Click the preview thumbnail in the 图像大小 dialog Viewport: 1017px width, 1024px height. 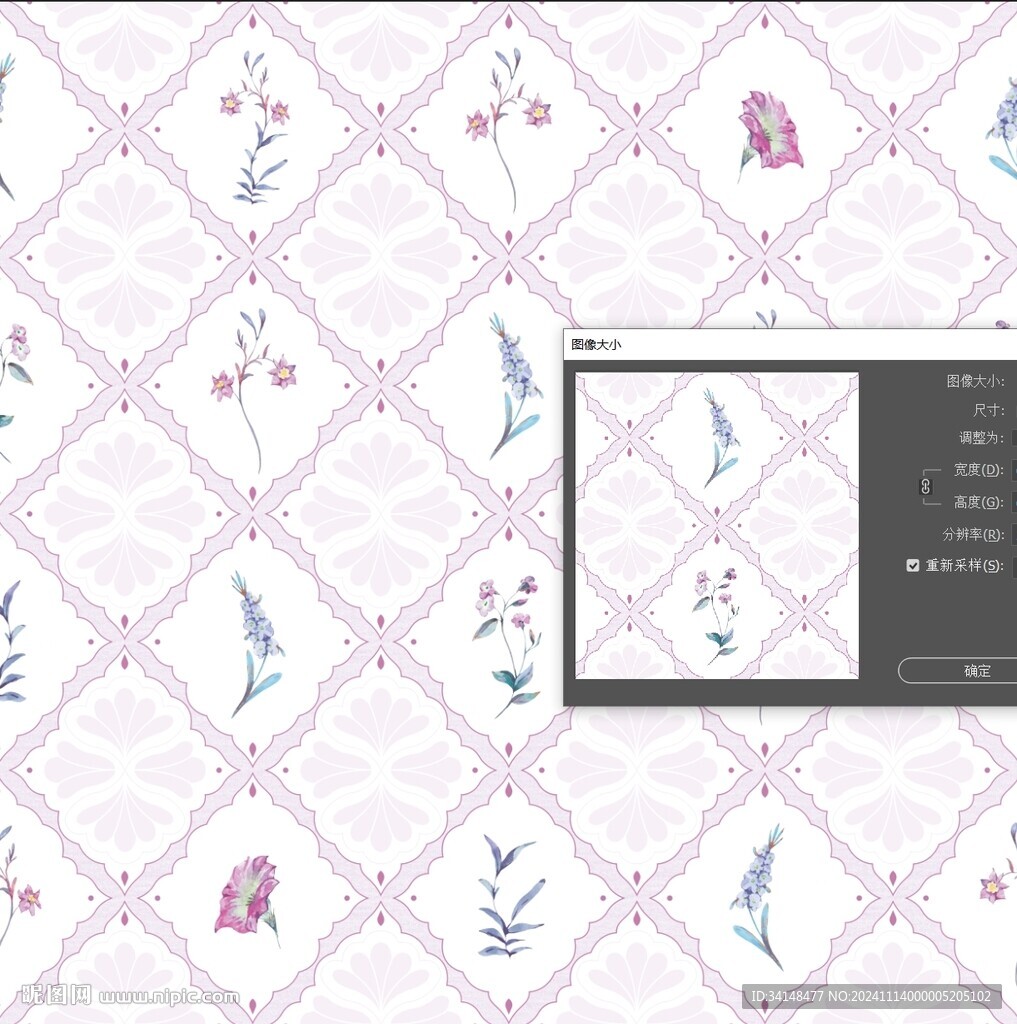pyautogui.click(x=717, y=526)
